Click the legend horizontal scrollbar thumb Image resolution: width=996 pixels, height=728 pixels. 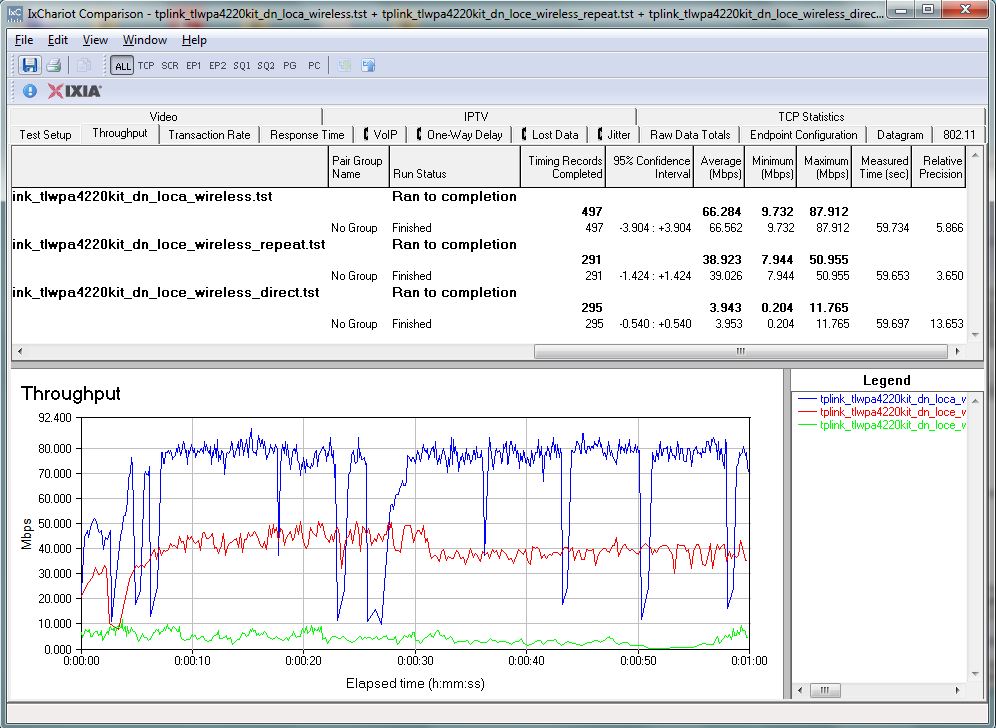pyautogui.click(x=824, y=690)
